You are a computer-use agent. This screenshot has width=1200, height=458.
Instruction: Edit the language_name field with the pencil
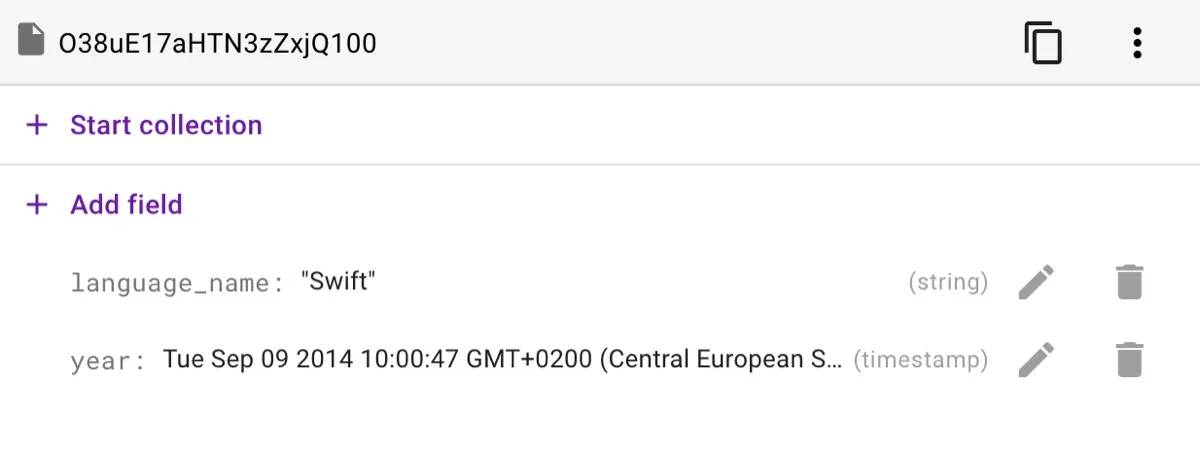pos(1036,282)
